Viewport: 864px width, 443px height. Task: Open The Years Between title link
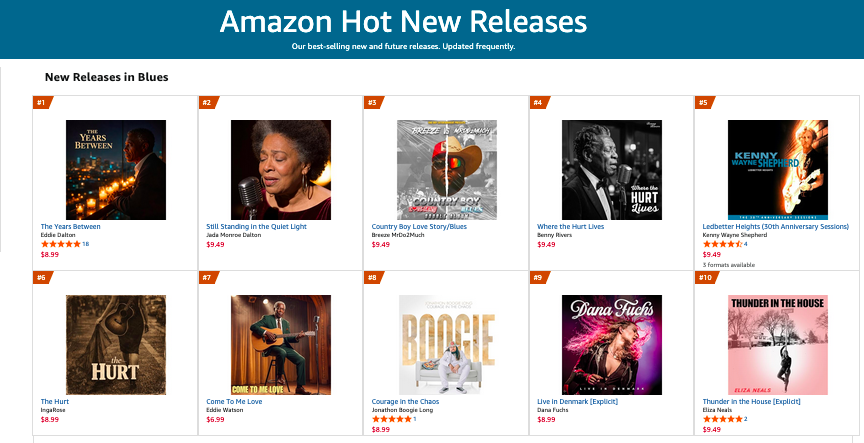pyautogui.click(x=71, y=226)
